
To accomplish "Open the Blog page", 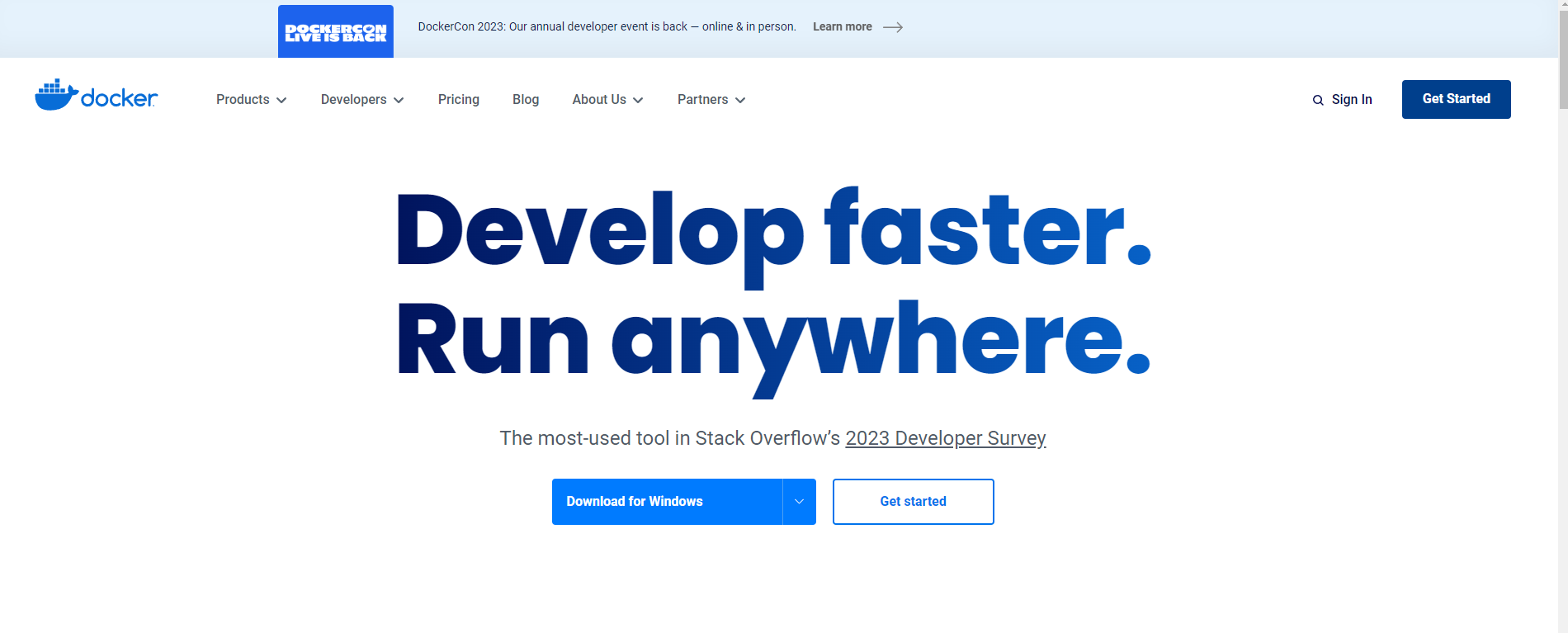I will 526,100.
